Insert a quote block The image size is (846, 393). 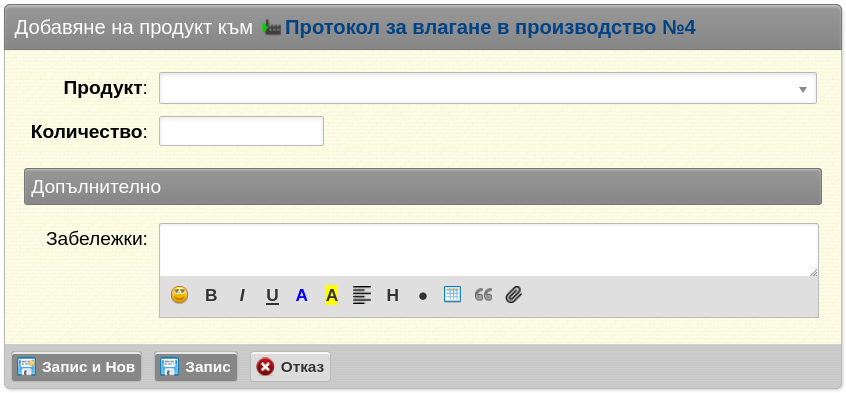(483, 295)
